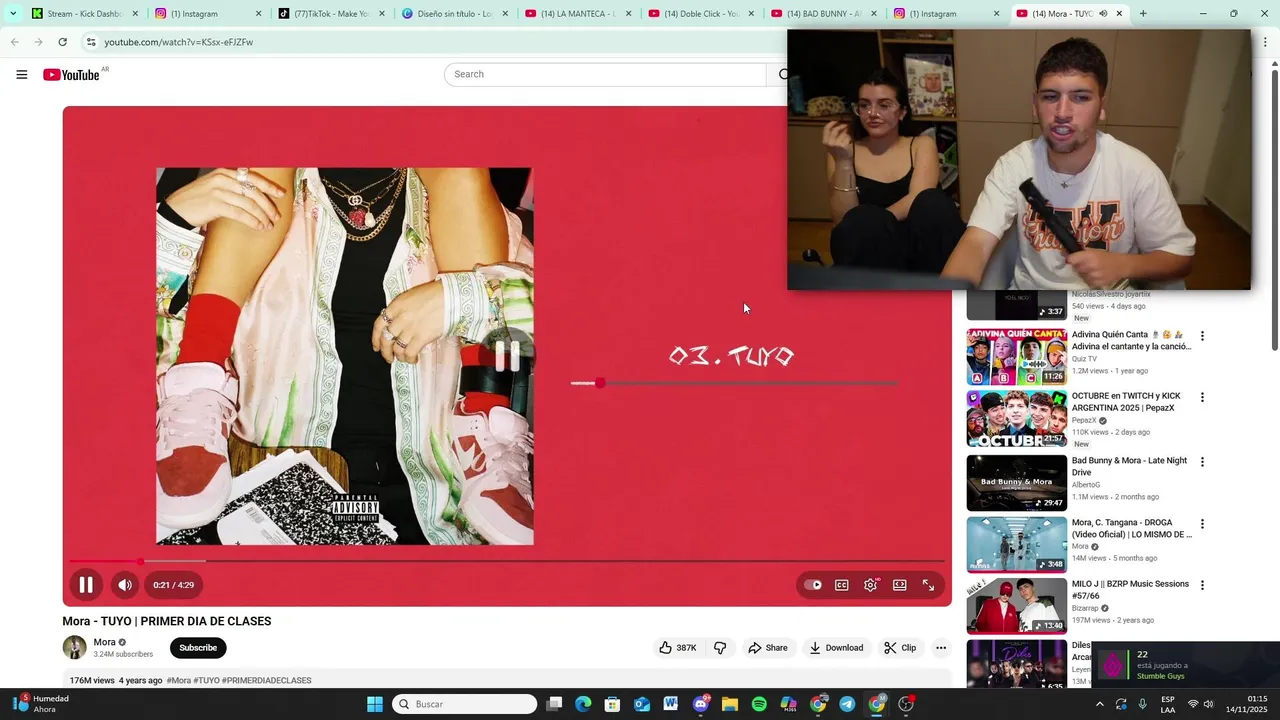Create a clip with the Clip button
The width and height of the screenshot is (1280, 720).
coord(900,648)
